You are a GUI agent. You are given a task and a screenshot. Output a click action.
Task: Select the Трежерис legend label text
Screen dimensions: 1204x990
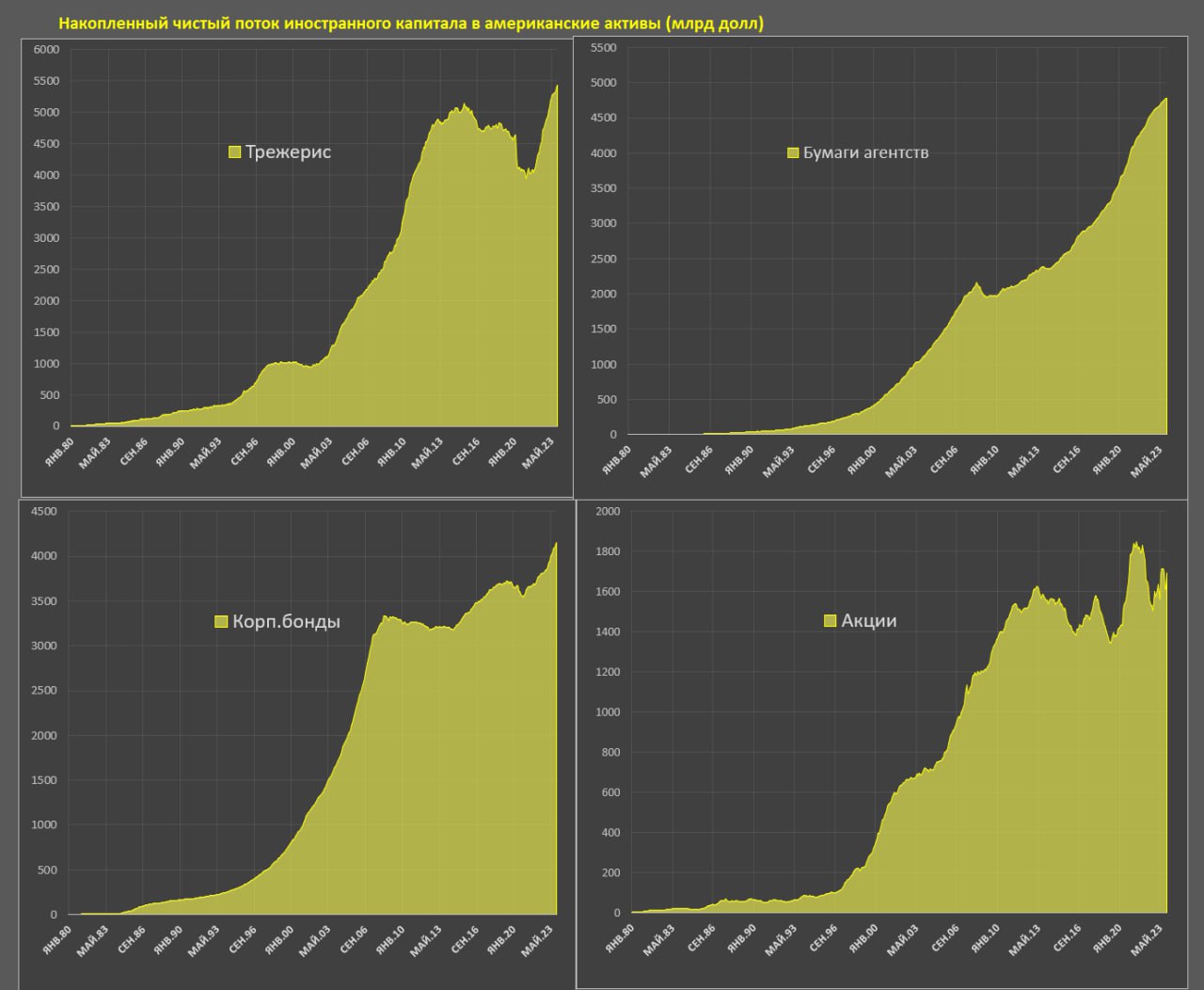[288, 152]
